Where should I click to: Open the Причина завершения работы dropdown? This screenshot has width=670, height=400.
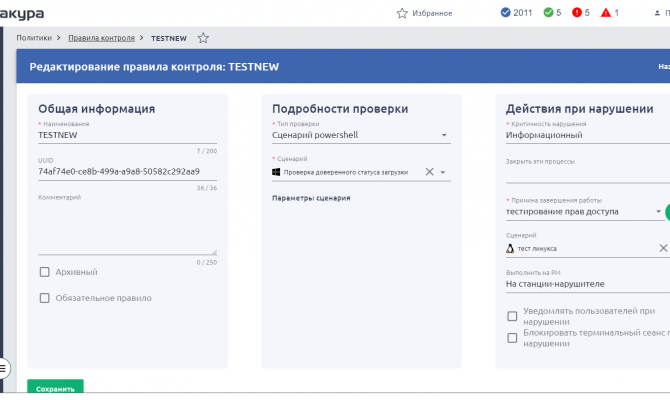[656, 211]
